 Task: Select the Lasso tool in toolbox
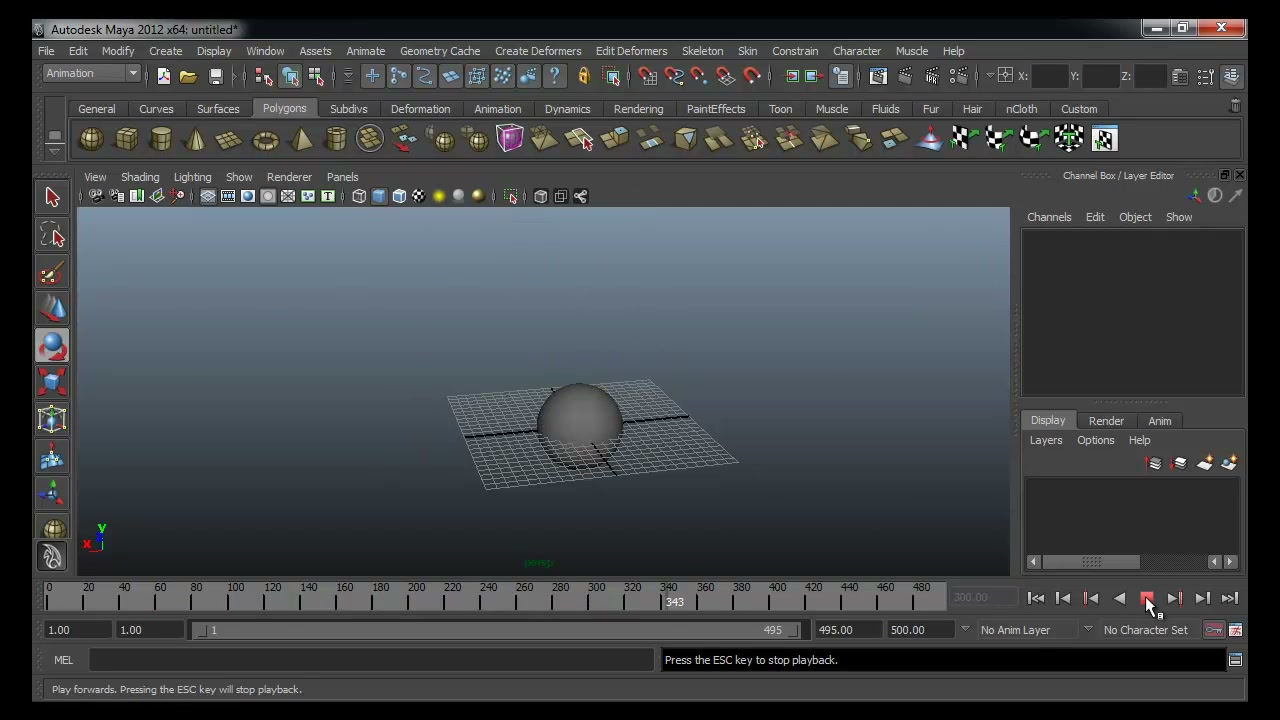[52, 235]
